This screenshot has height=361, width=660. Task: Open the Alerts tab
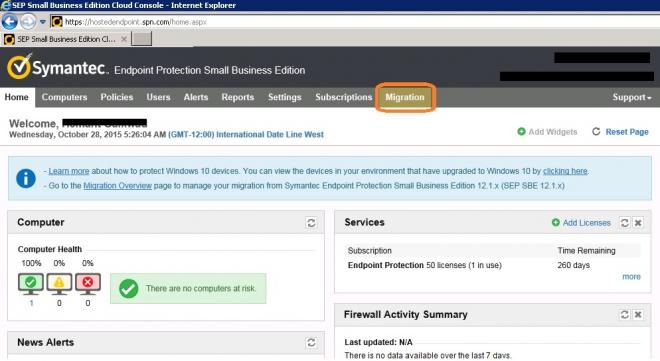click(196, 97)
